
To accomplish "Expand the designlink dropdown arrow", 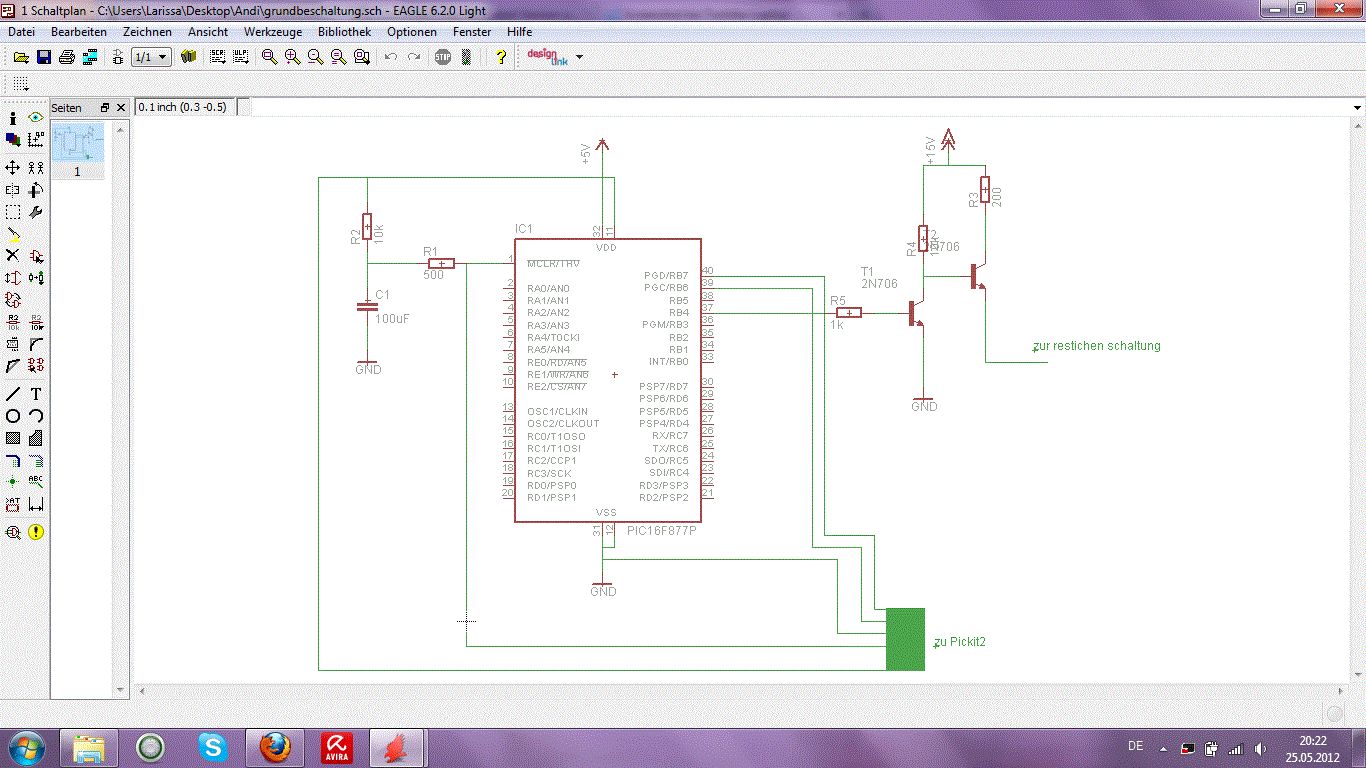I will [579, 57].
